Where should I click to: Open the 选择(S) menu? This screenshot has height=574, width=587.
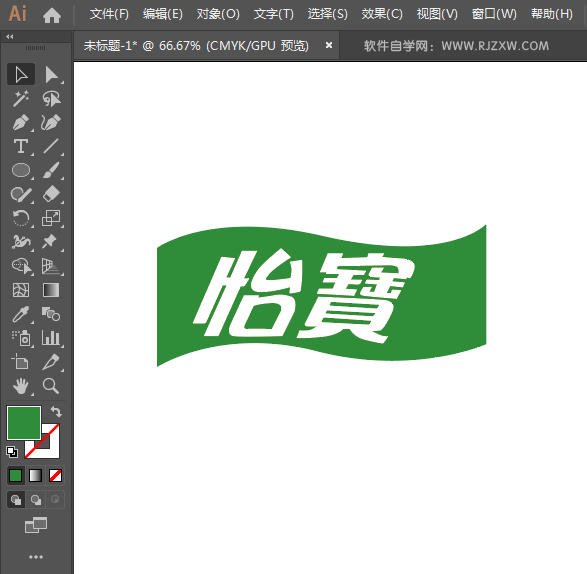(x=328, y=14)
